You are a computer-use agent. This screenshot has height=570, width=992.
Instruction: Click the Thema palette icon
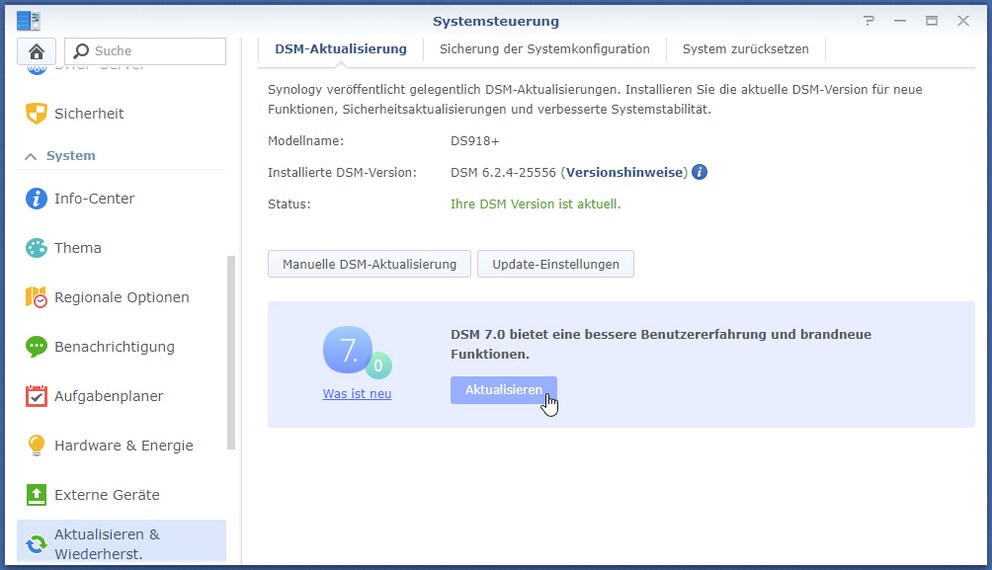click(x=36, y=248)
